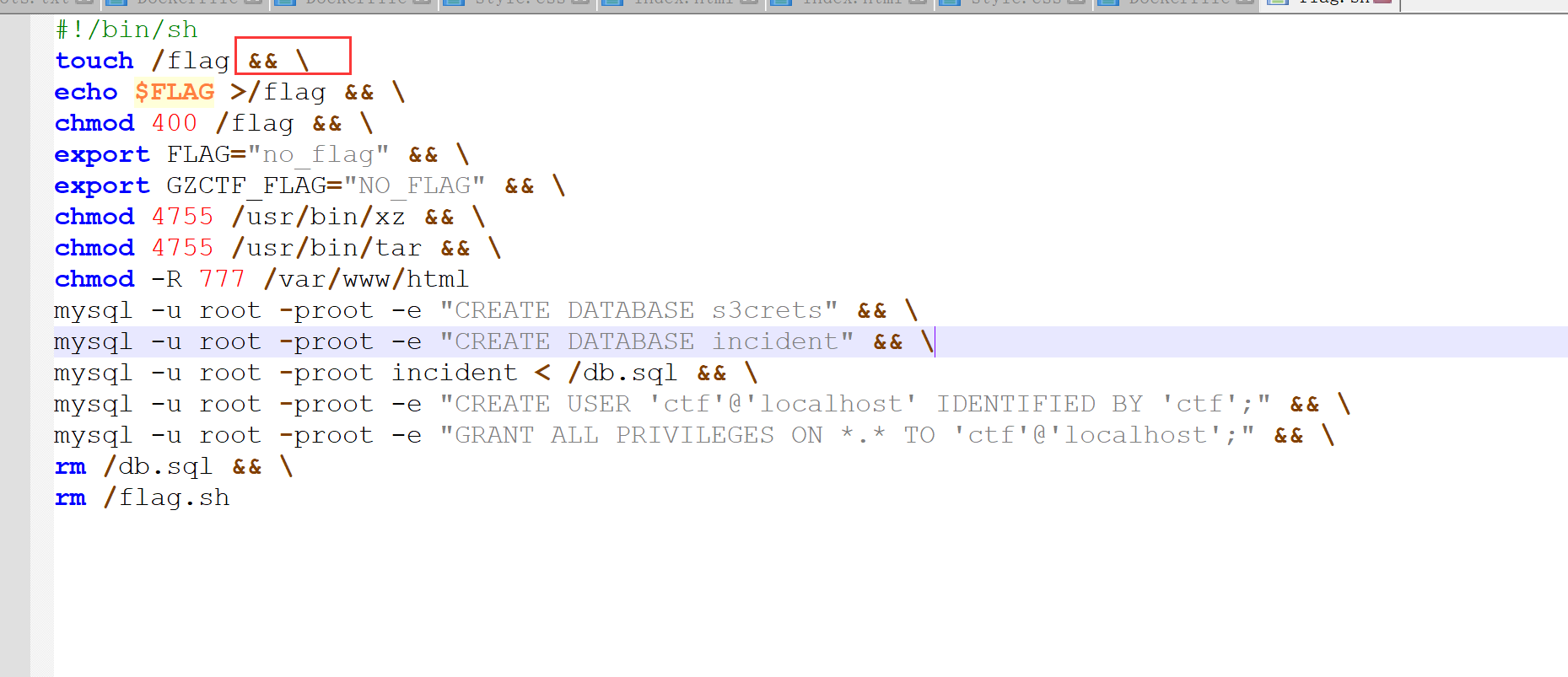
Task: Click the '<' redirect before /db.sql
Action: pos(542,373)
